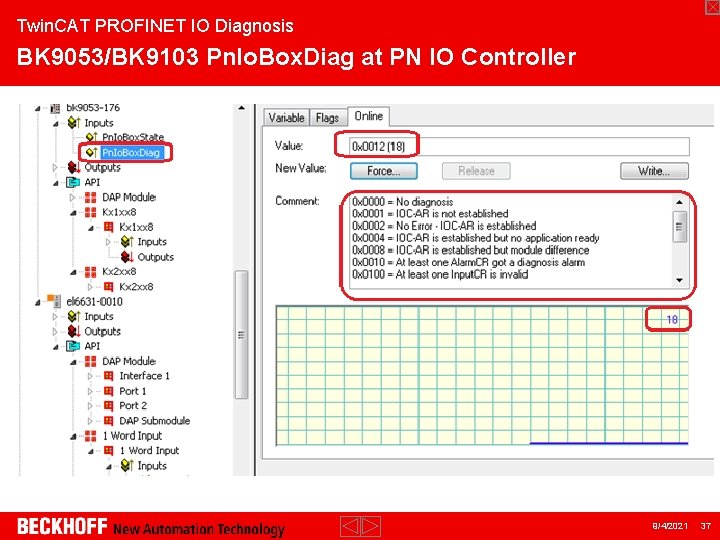720x540 pixels.
Task: Collapse the el6631-0010 tree node
Action: click(x=38, y=303)
